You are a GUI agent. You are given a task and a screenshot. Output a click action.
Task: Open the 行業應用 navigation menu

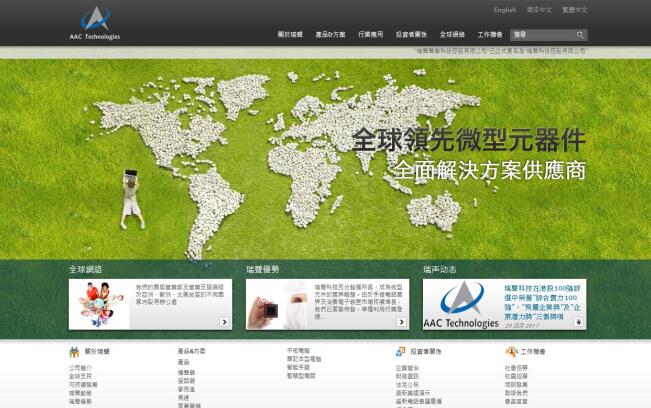click(x=371, y=35)
